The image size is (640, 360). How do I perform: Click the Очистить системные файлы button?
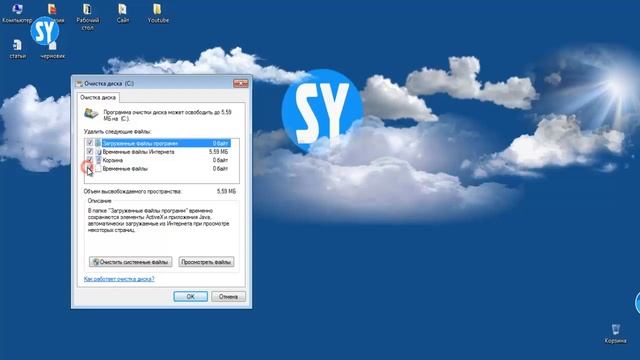coord(131,262)
